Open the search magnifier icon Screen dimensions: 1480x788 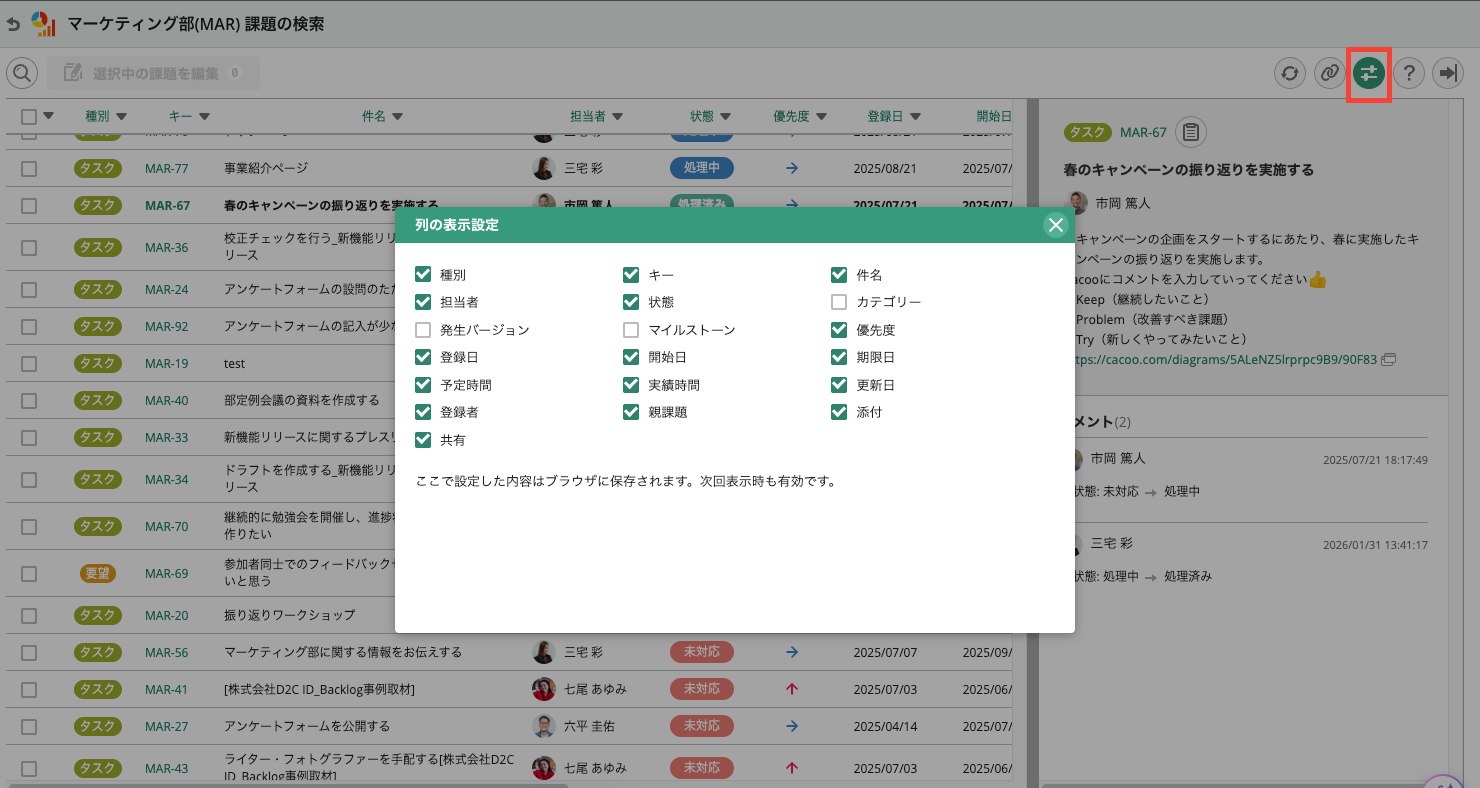pos(22,73)
